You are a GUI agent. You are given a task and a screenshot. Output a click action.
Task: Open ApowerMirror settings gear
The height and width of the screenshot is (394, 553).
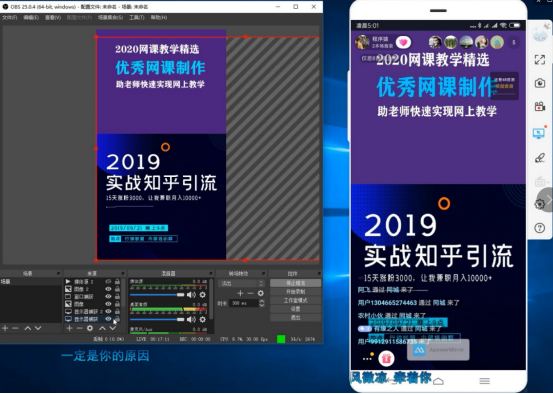pyautogui.click(x=540, y=204)
